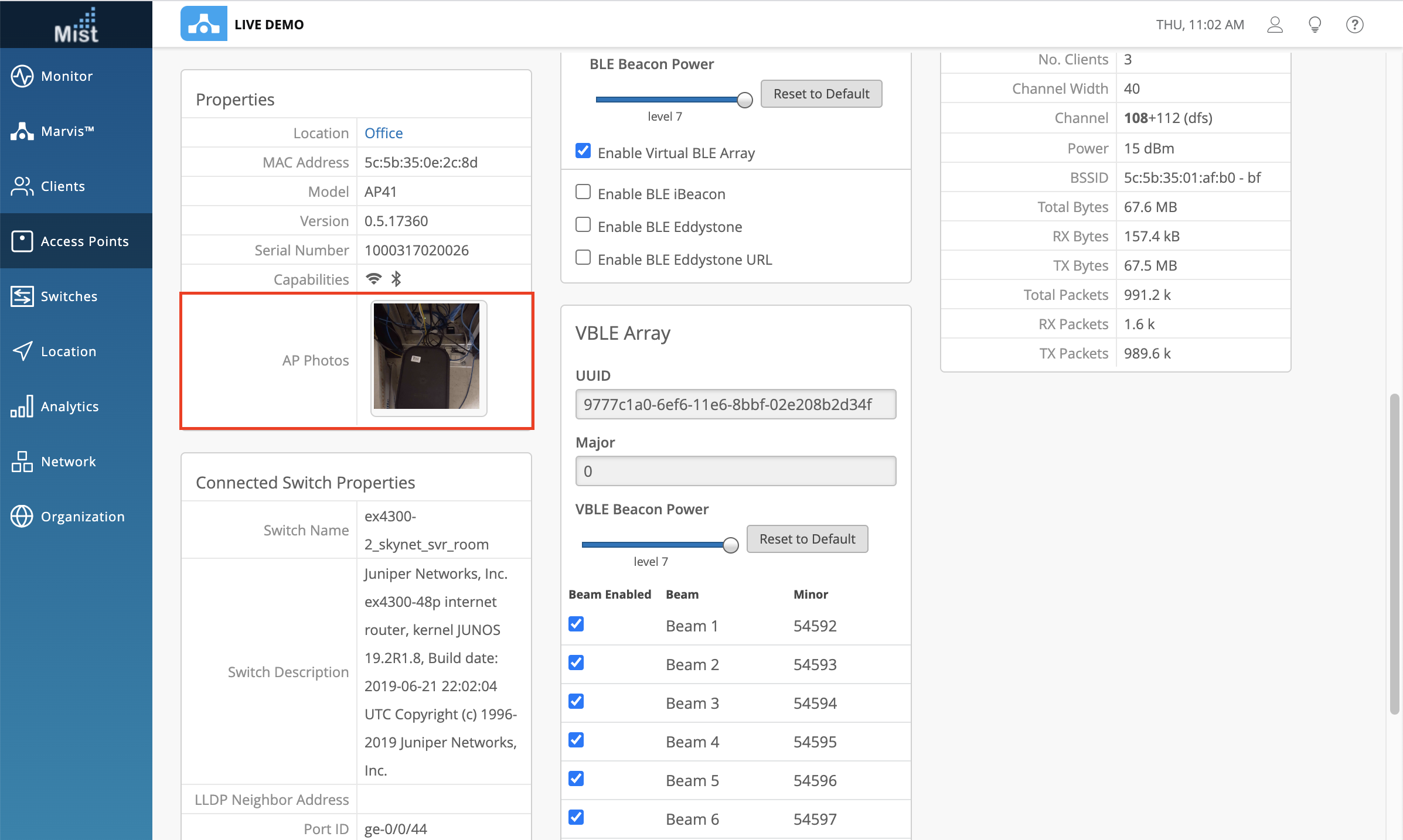
Task: Click the lightbulb icon in header
Action: click(1315, 25)
